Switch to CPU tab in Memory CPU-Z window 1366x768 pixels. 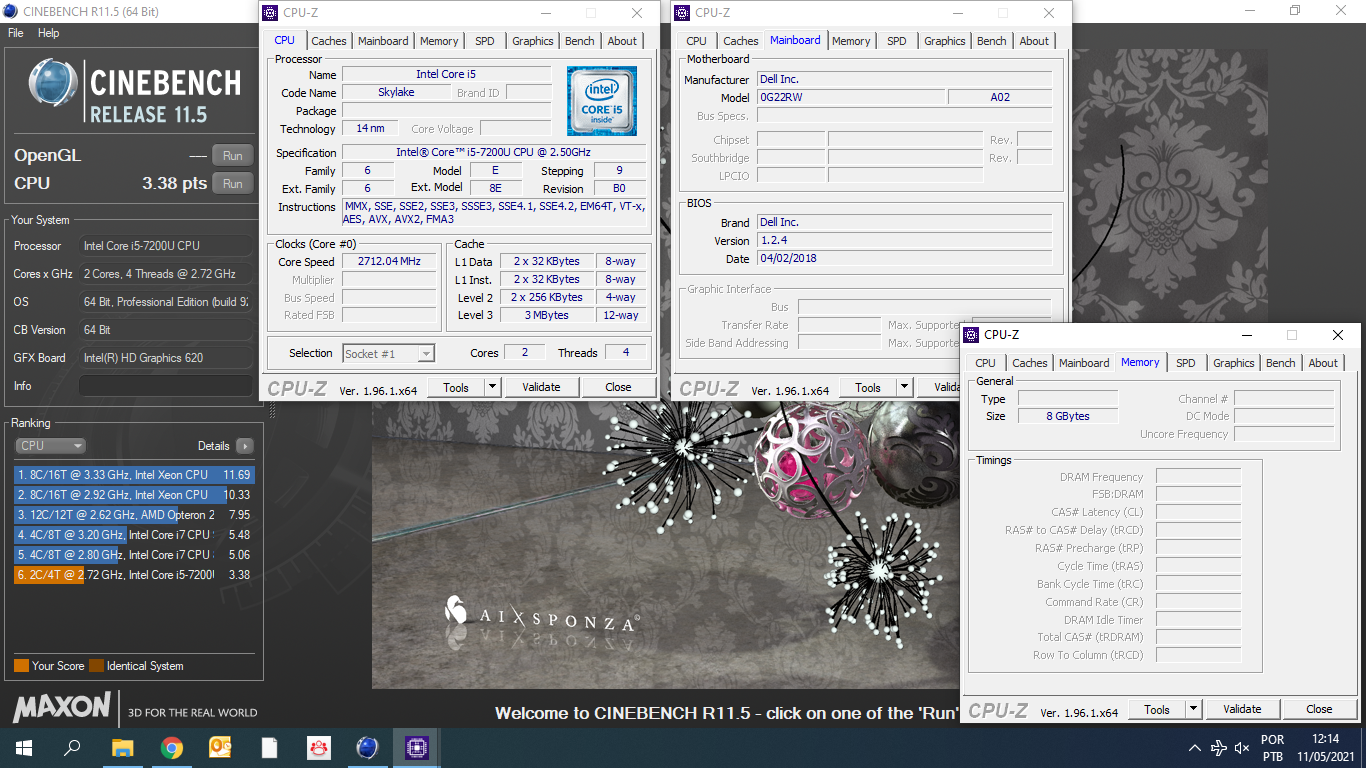(986, 363)
